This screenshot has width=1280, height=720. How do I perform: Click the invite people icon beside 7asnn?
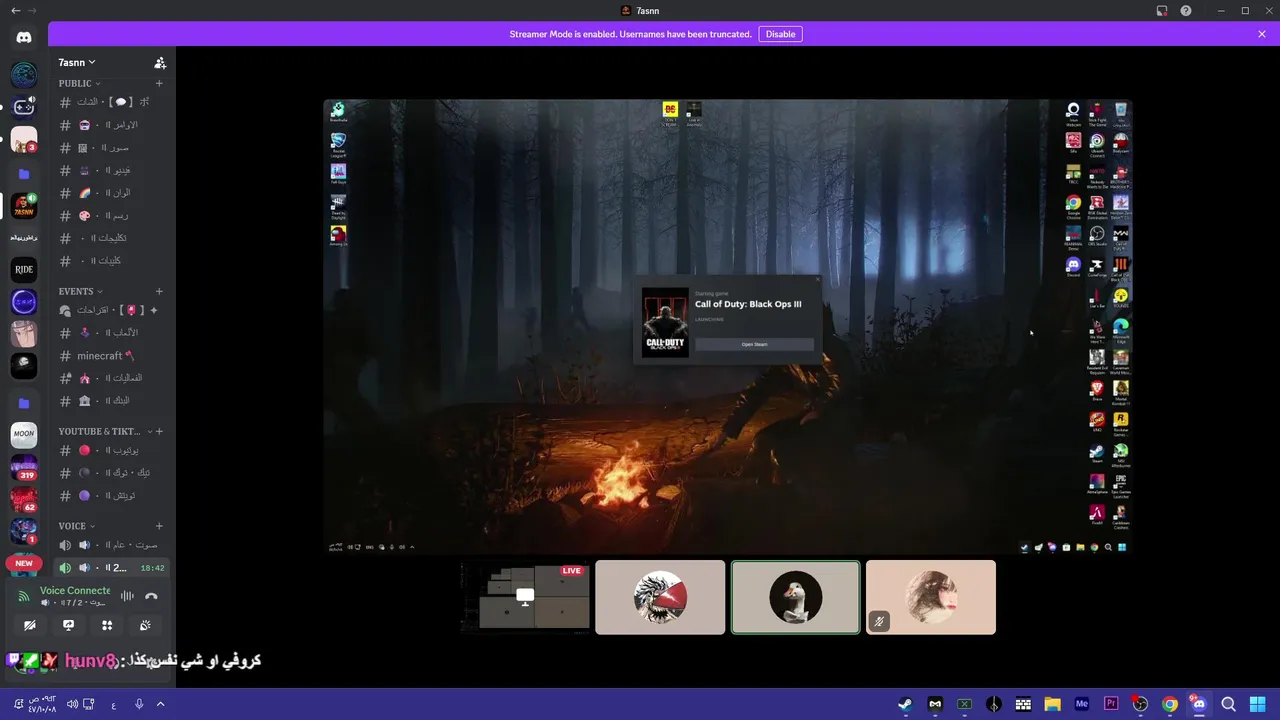click(x=160, y=62)
